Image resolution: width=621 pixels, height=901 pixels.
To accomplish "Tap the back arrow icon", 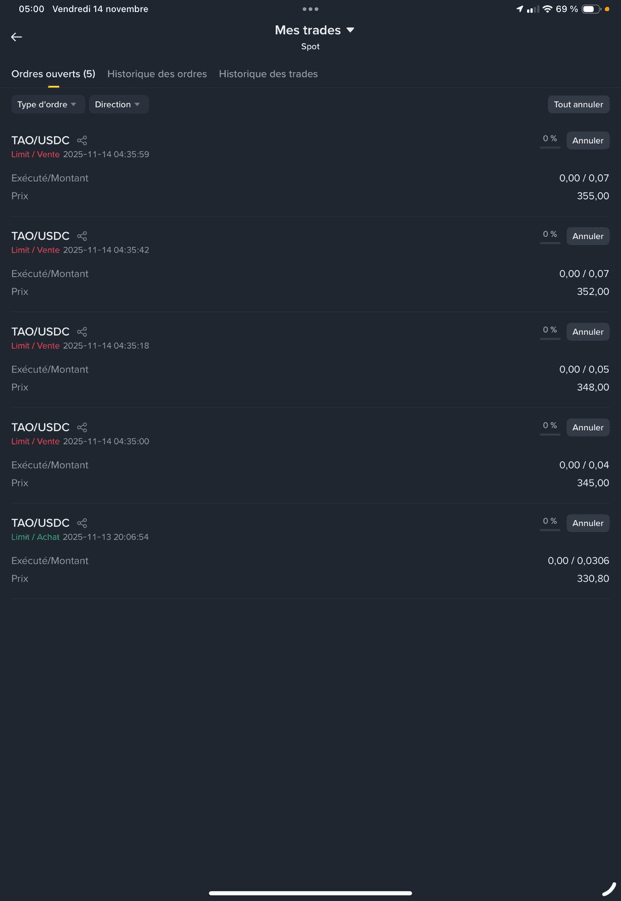I will coord(16,37).
